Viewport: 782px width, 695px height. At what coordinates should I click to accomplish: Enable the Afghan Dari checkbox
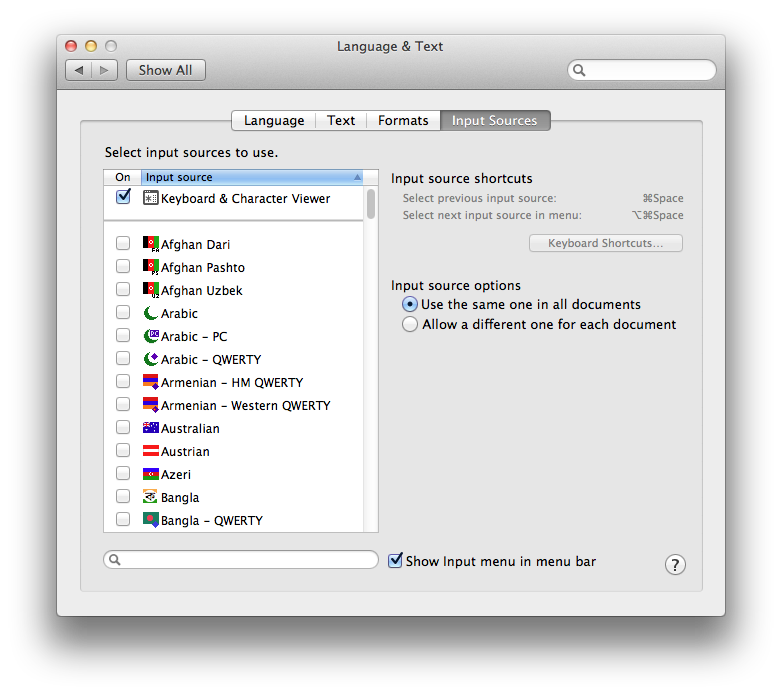coord(123,243)
